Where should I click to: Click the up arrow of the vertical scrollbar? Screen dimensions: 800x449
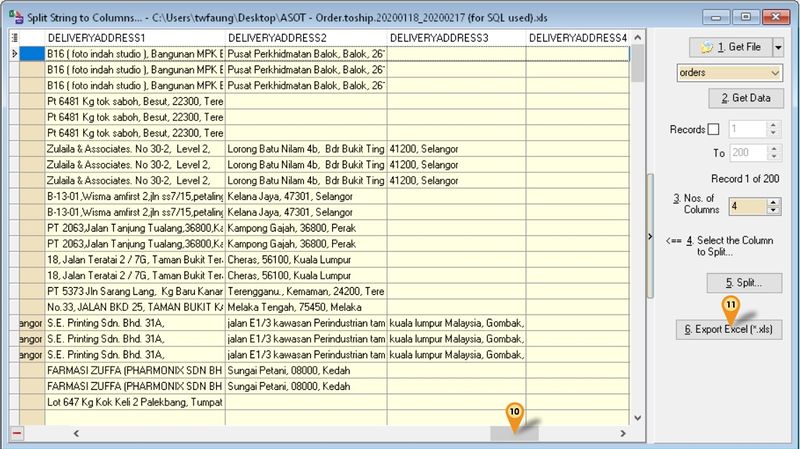pos(638,36)
